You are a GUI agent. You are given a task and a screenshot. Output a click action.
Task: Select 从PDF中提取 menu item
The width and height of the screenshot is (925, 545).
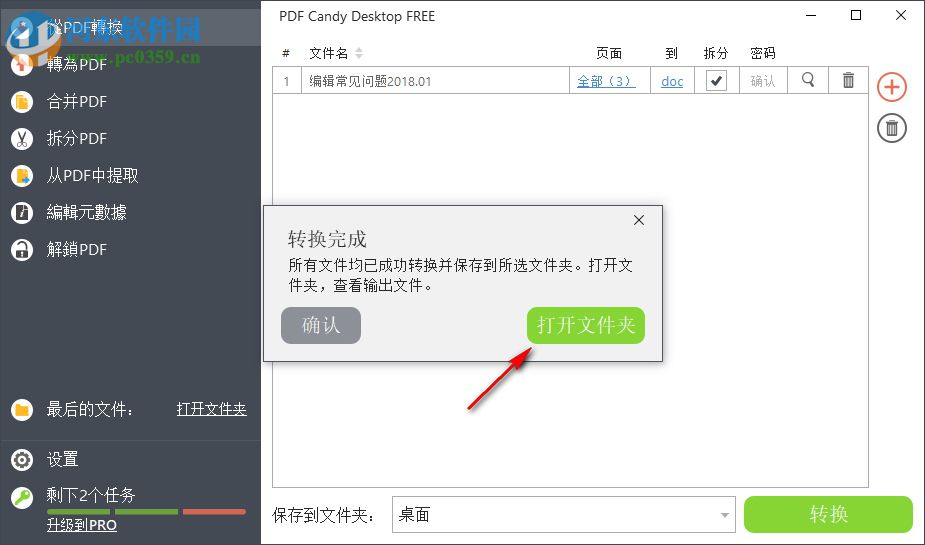(x=93, y=176)
